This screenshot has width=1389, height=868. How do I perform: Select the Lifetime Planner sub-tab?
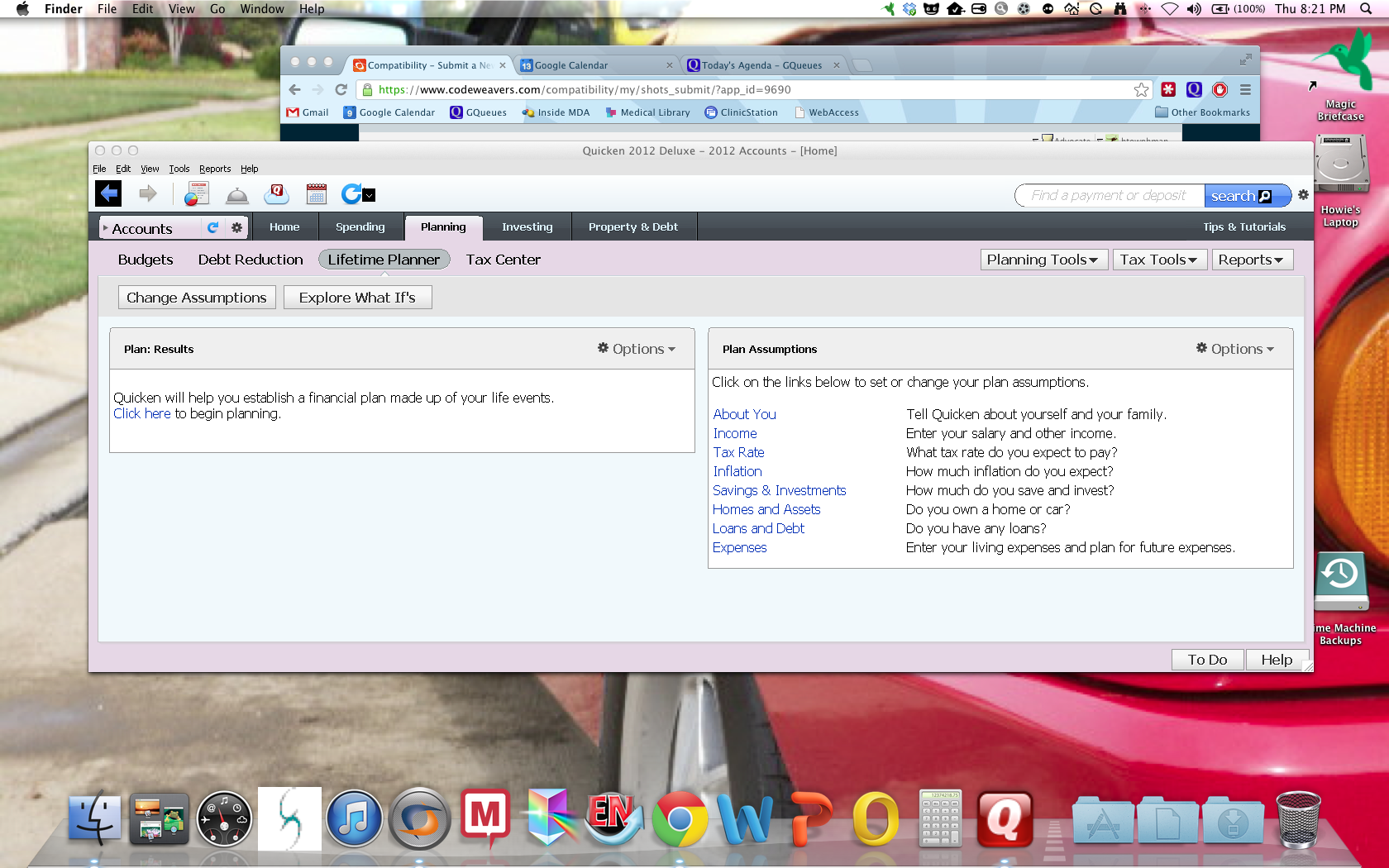click(x=384, y=260)
